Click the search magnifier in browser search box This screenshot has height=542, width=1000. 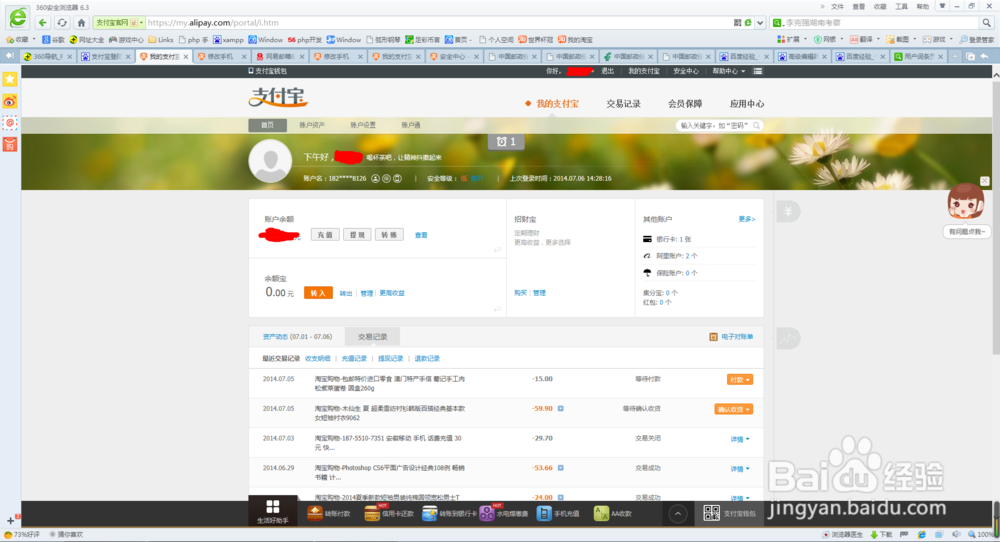[986, 22]
